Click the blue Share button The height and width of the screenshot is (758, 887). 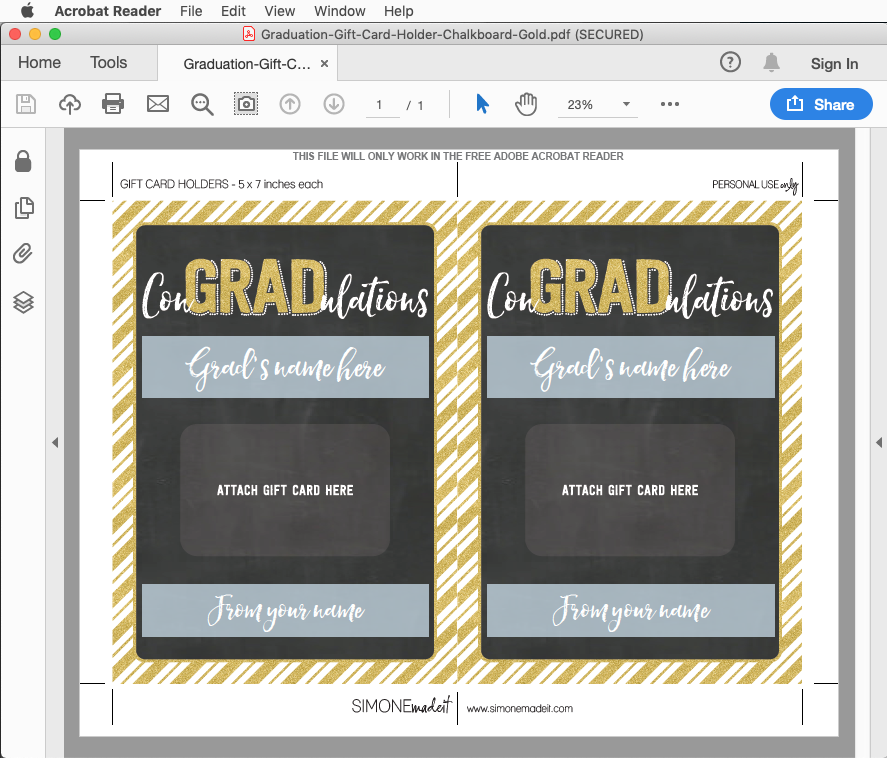[x=821, y=104]
